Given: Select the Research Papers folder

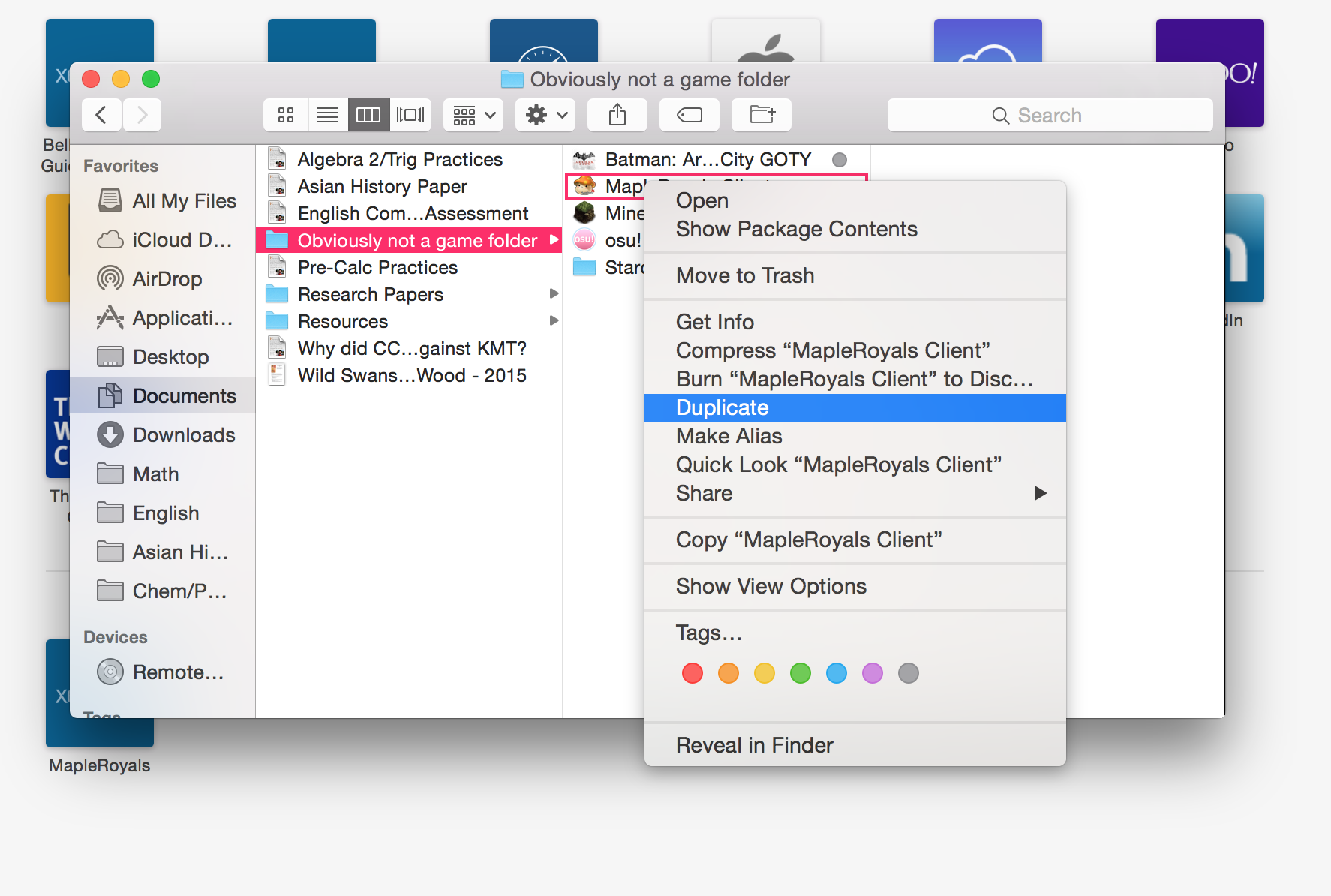Looking at the screenshot, I should (x=409, y=294).
